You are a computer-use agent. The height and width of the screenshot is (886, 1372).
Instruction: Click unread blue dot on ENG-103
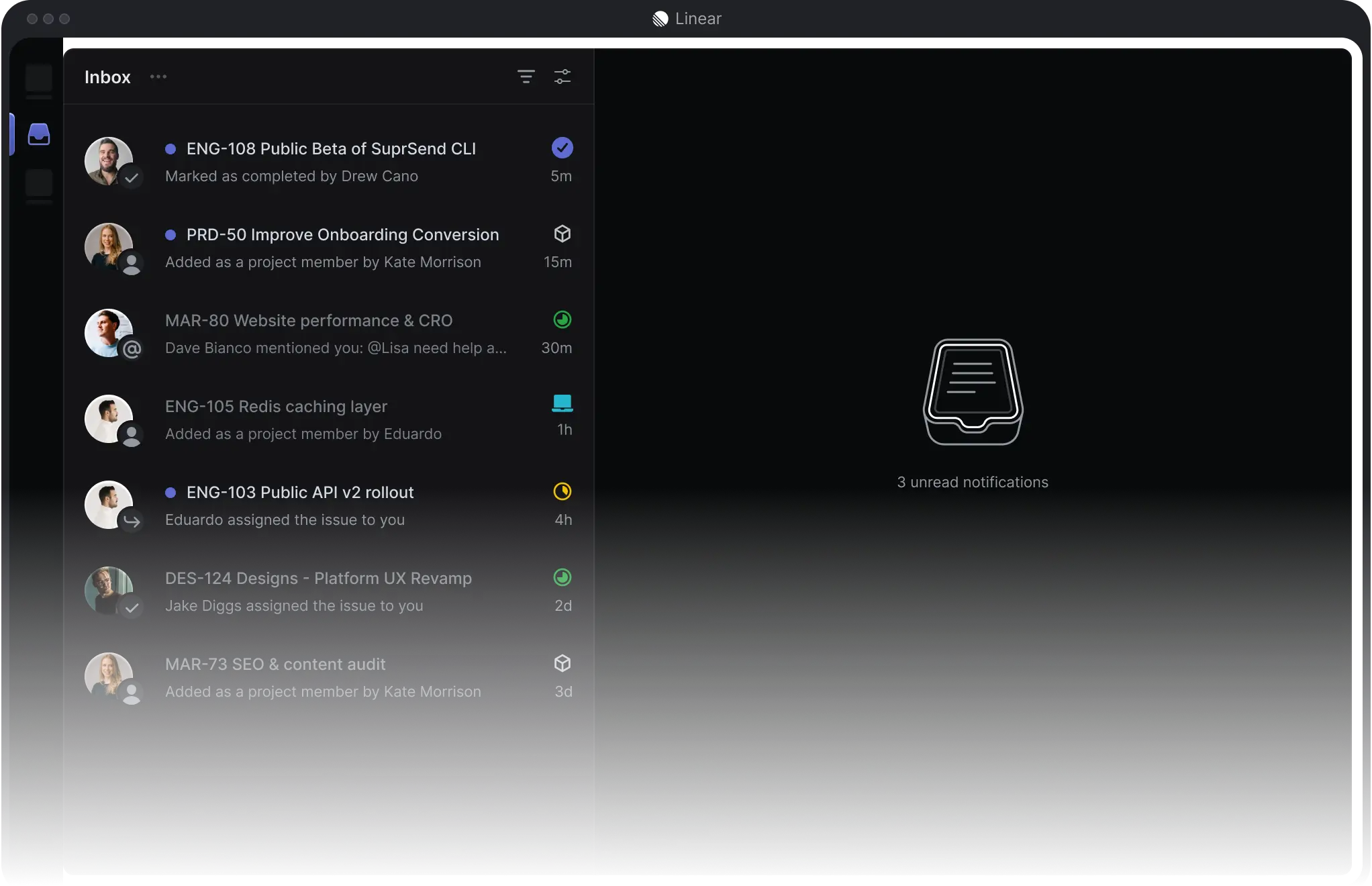(x=170, y=493)
